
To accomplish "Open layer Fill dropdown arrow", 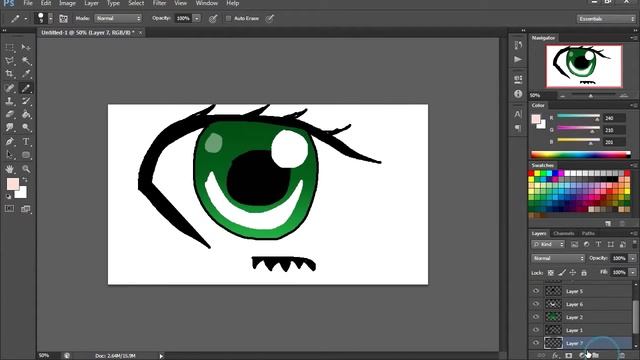I will [x=632, y=272].
